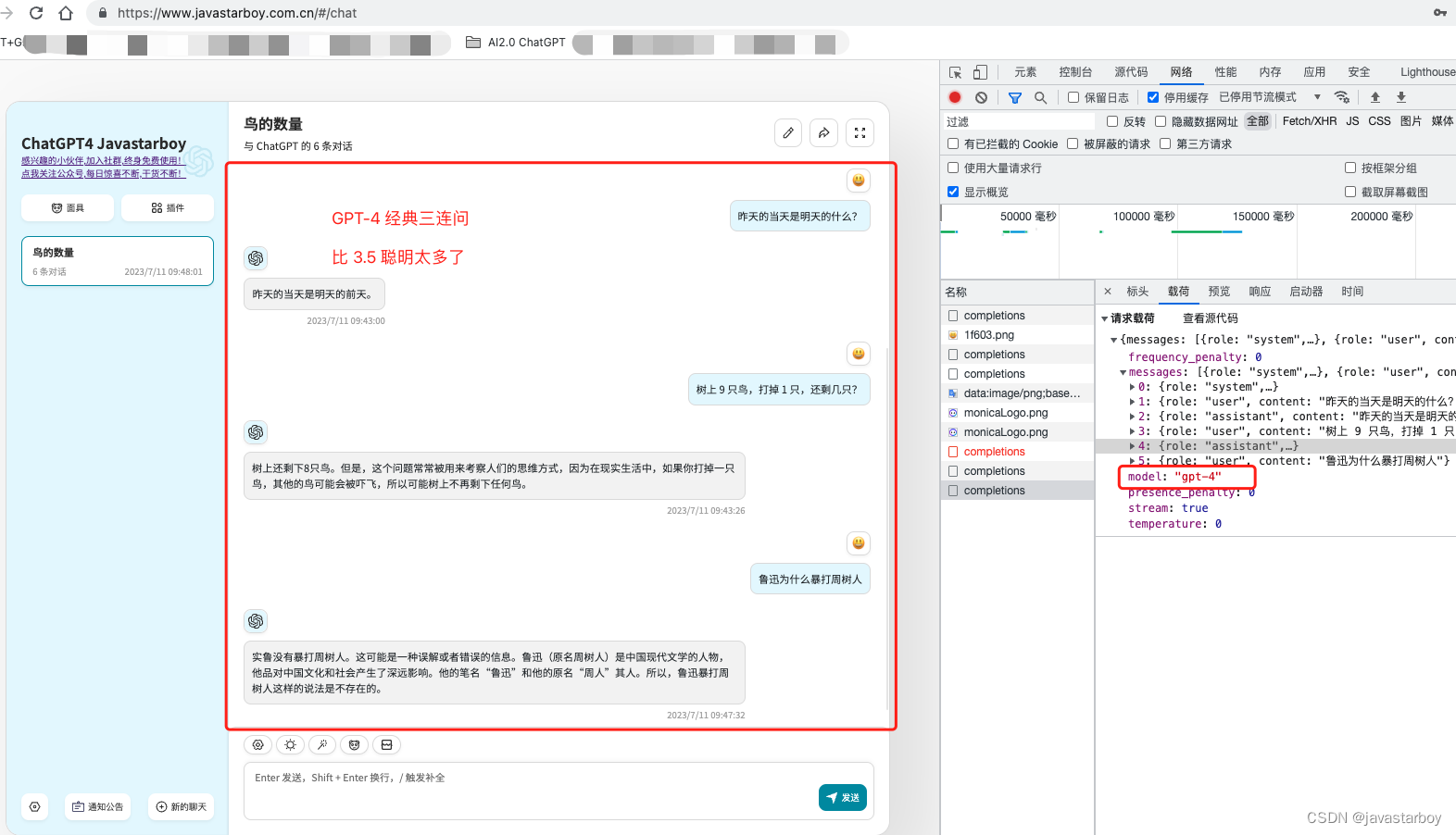
Task: Open the 预览 tab in request details
Action: click(1219, 292)
